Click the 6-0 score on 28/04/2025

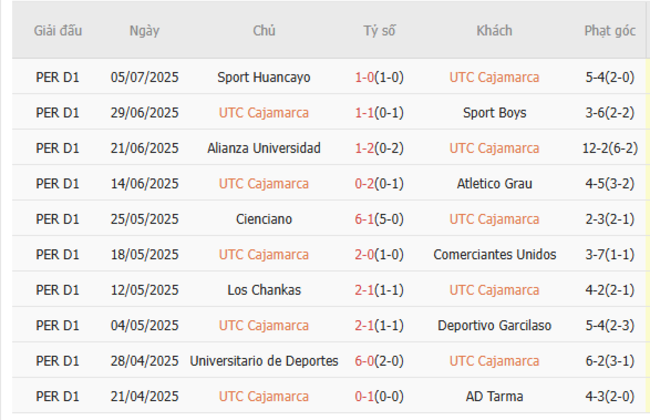pyautogui.click(x=365, y=361)
